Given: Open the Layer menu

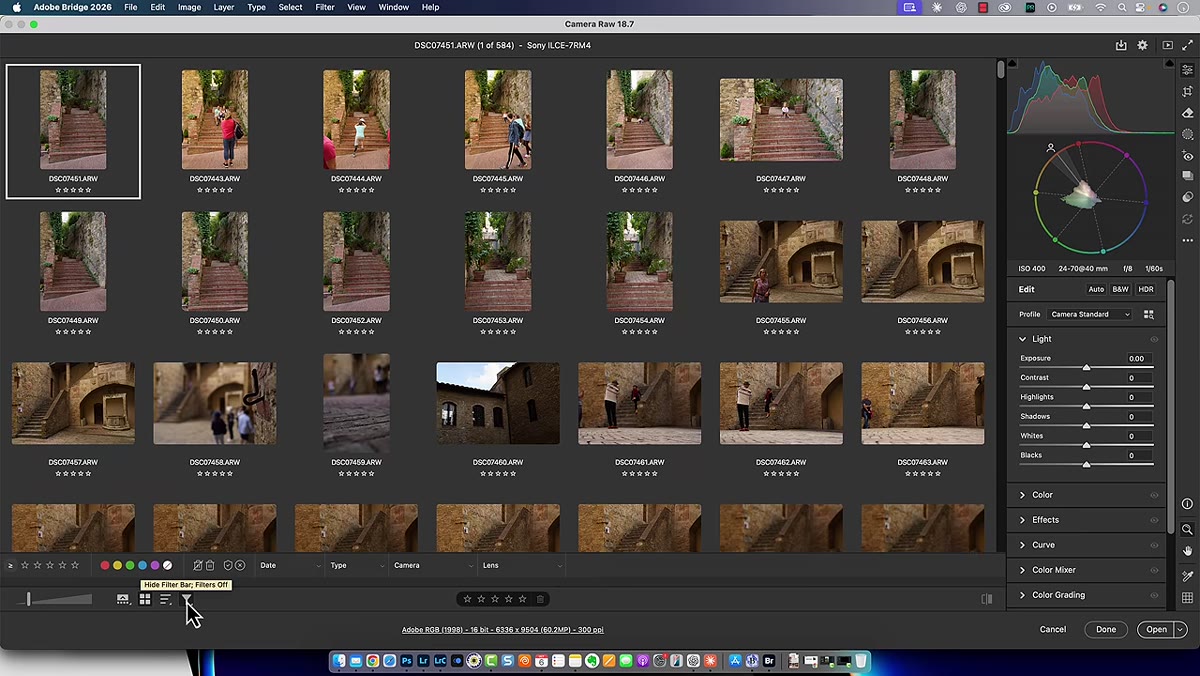Looking at the screenshot, I should pos(224,7).
